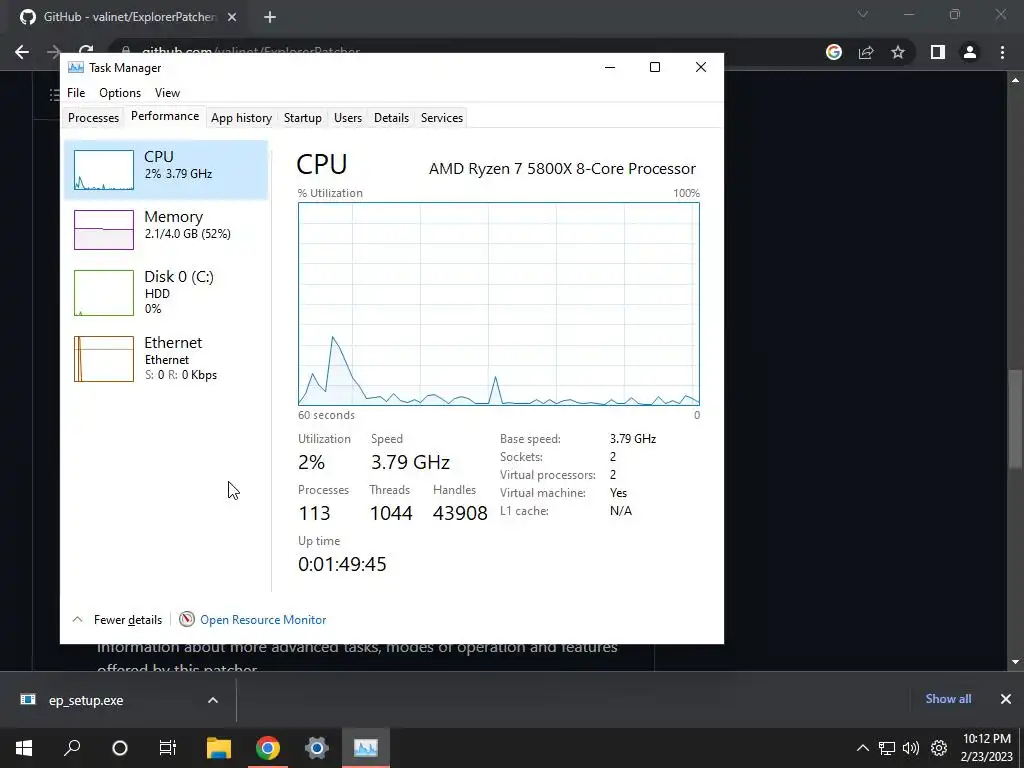
Task: Show hidden system tray icons chevron
Action: pyautogui.click(x=863, y=748)
